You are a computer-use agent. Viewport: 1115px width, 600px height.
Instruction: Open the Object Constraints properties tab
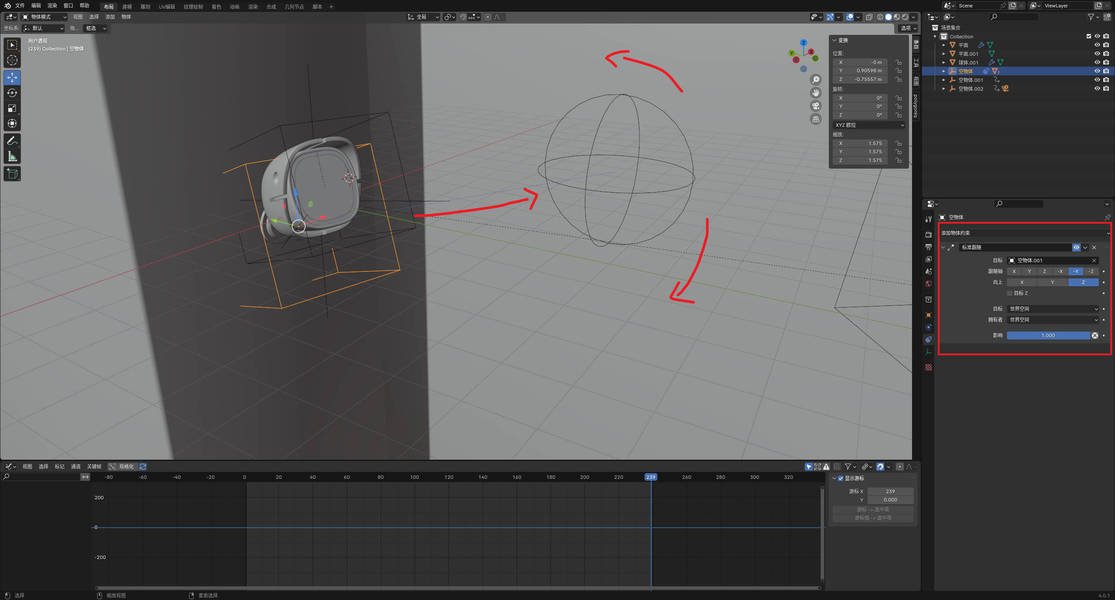point(928,340)
